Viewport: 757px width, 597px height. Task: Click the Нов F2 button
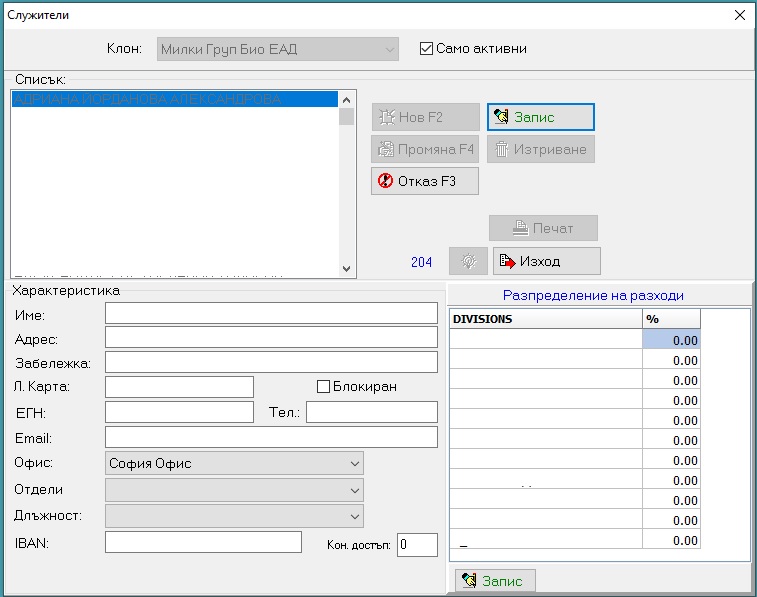tap(425, 117)
